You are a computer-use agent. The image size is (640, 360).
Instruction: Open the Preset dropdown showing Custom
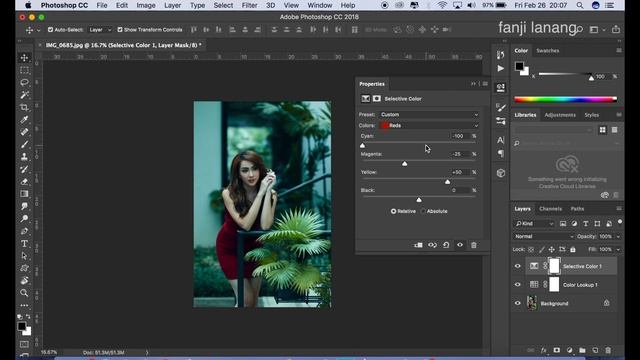429,115
